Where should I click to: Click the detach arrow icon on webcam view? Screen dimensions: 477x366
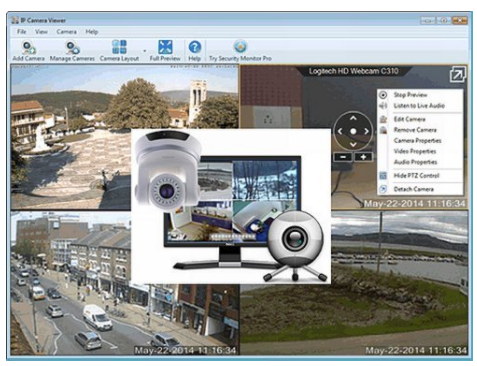point(457,74)
